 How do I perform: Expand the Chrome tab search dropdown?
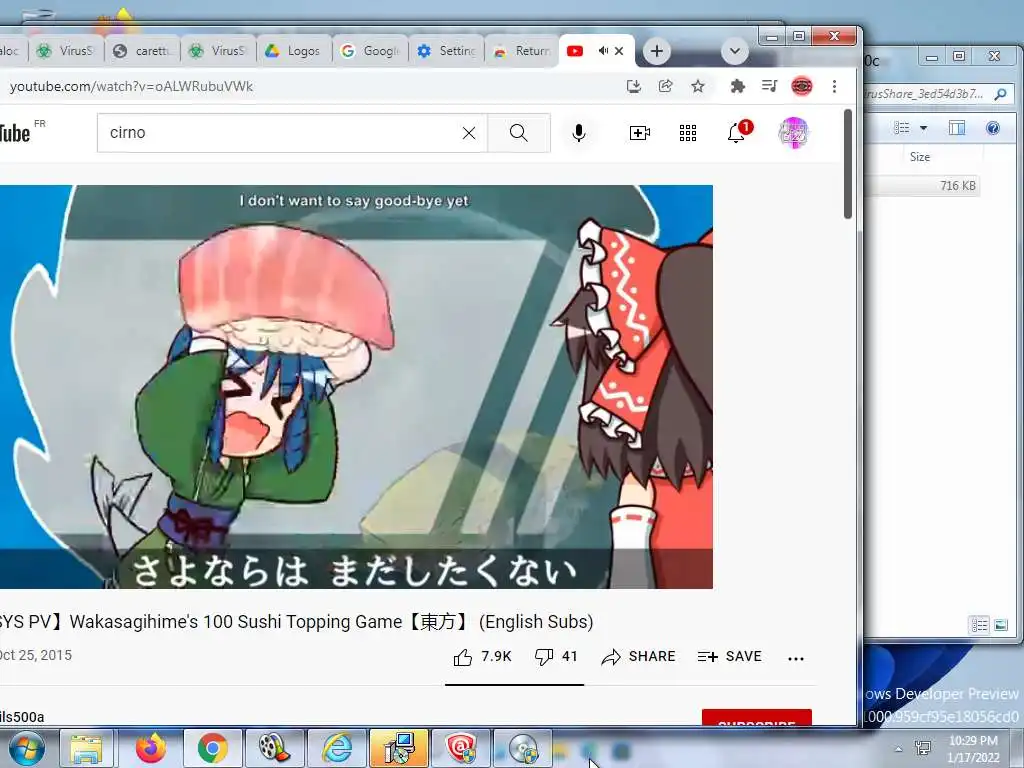[735, 51]
